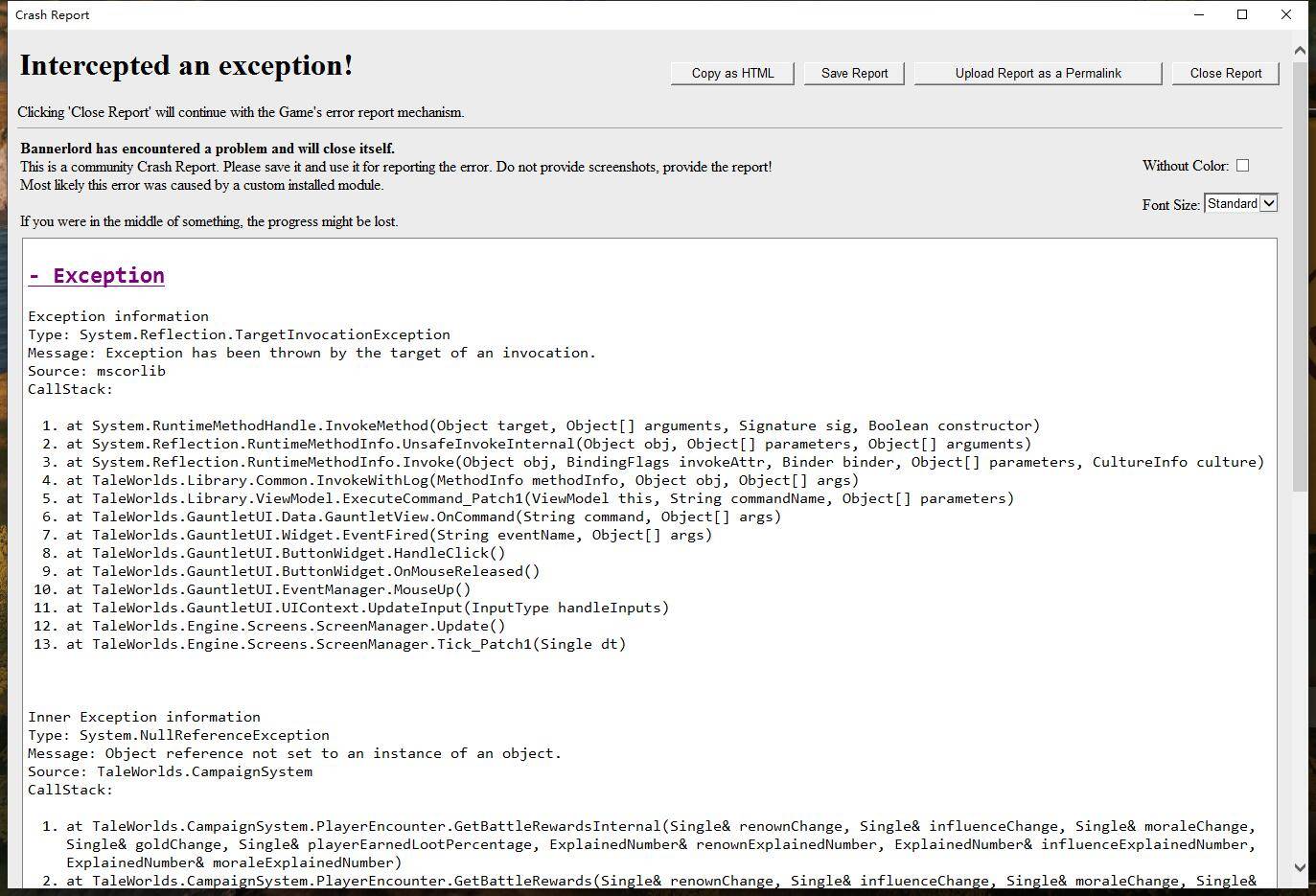Click call stack line ButtonWidget.HandleClick()
This screenshot has height=896, width=1316.
point(286,553)
